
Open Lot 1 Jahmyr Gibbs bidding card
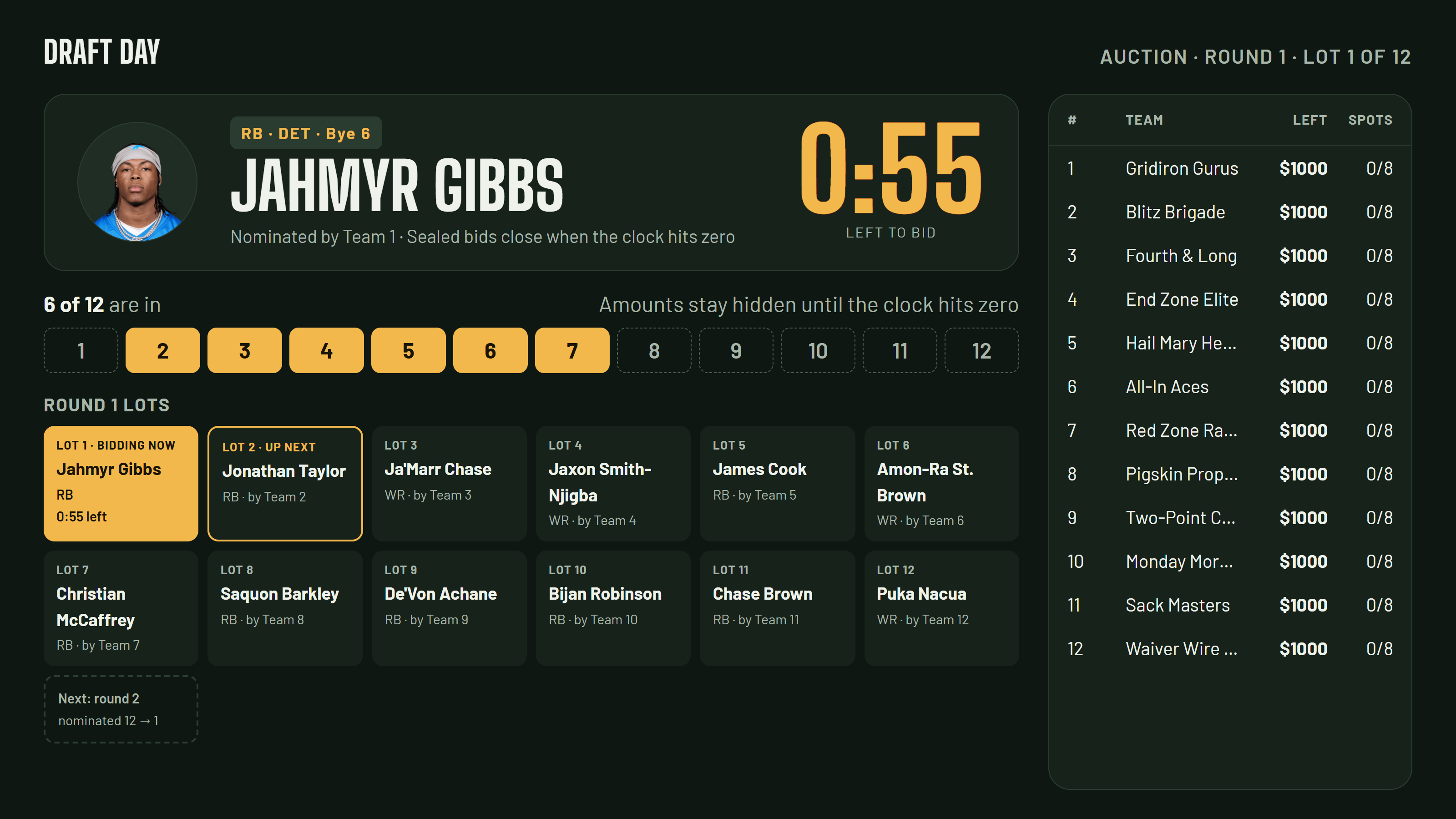coord(121,484)
